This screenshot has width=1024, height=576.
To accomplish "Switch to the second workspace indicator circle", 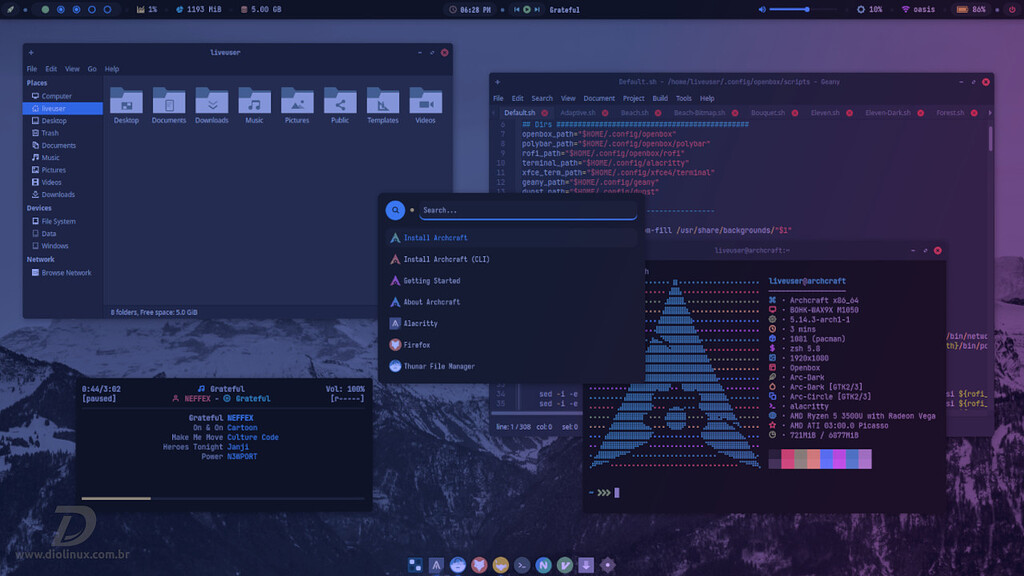I will pos(60,9).
